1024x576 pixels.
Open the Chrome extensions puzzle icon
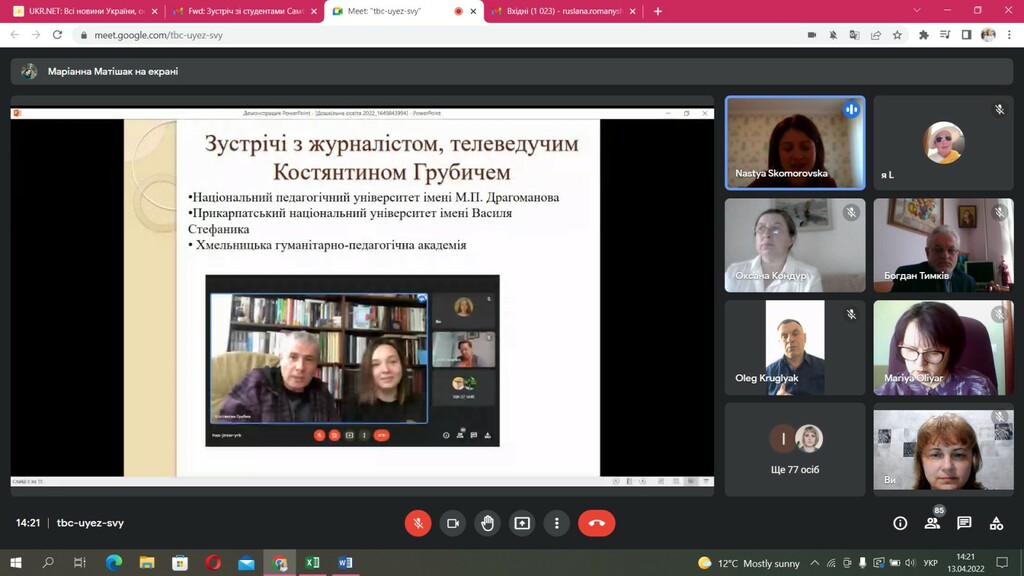point(924,34)
